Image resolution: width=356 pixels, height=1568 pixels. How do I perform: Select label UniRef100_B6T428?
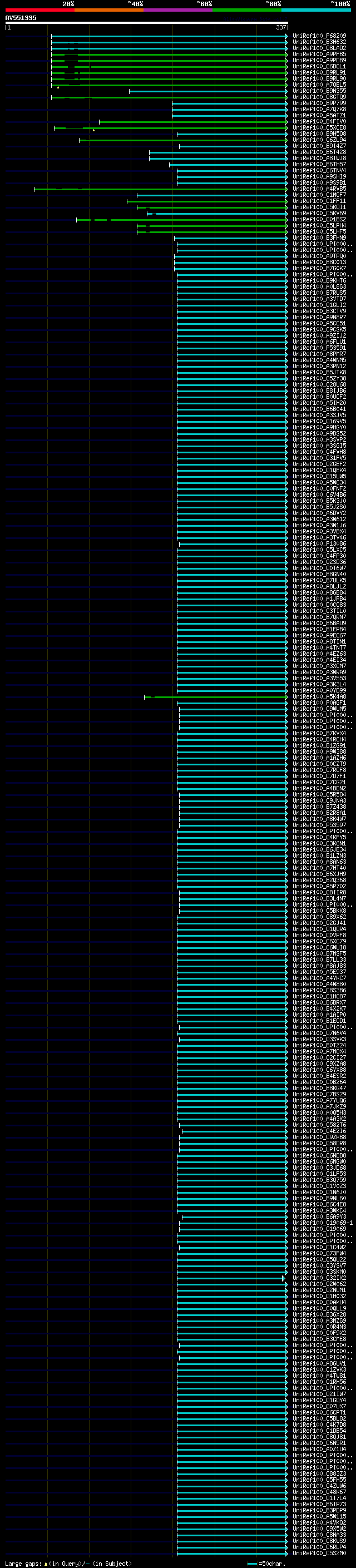click(319, 152)
